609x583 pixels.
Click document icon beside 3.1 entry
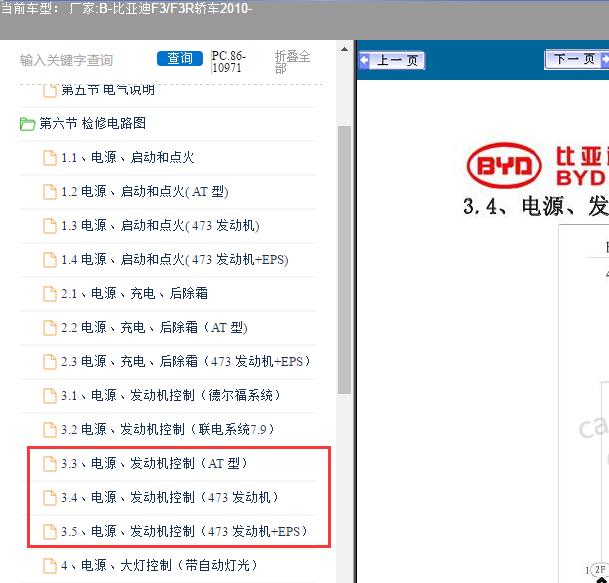coord(50,396)
